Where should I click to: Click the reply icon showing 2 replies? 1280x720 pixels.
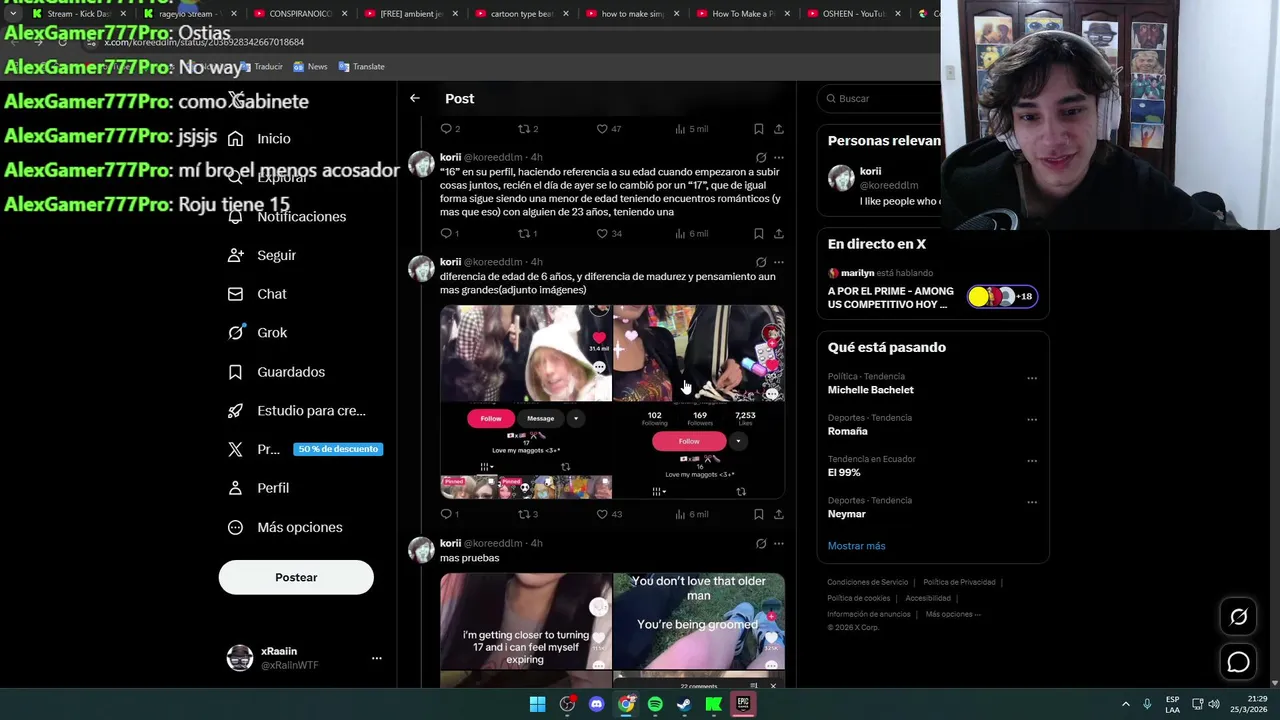click(x=446, y=129)
